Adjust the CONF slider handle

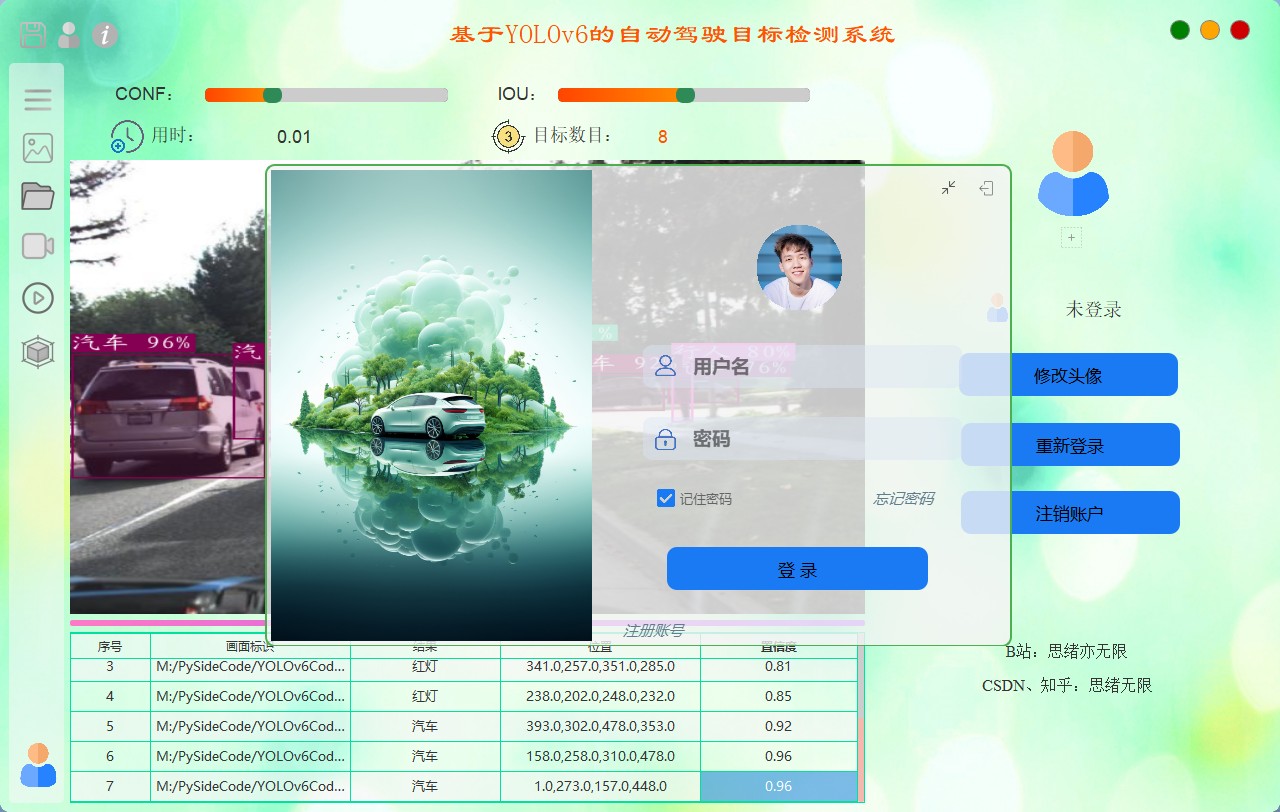pos(272,95)
